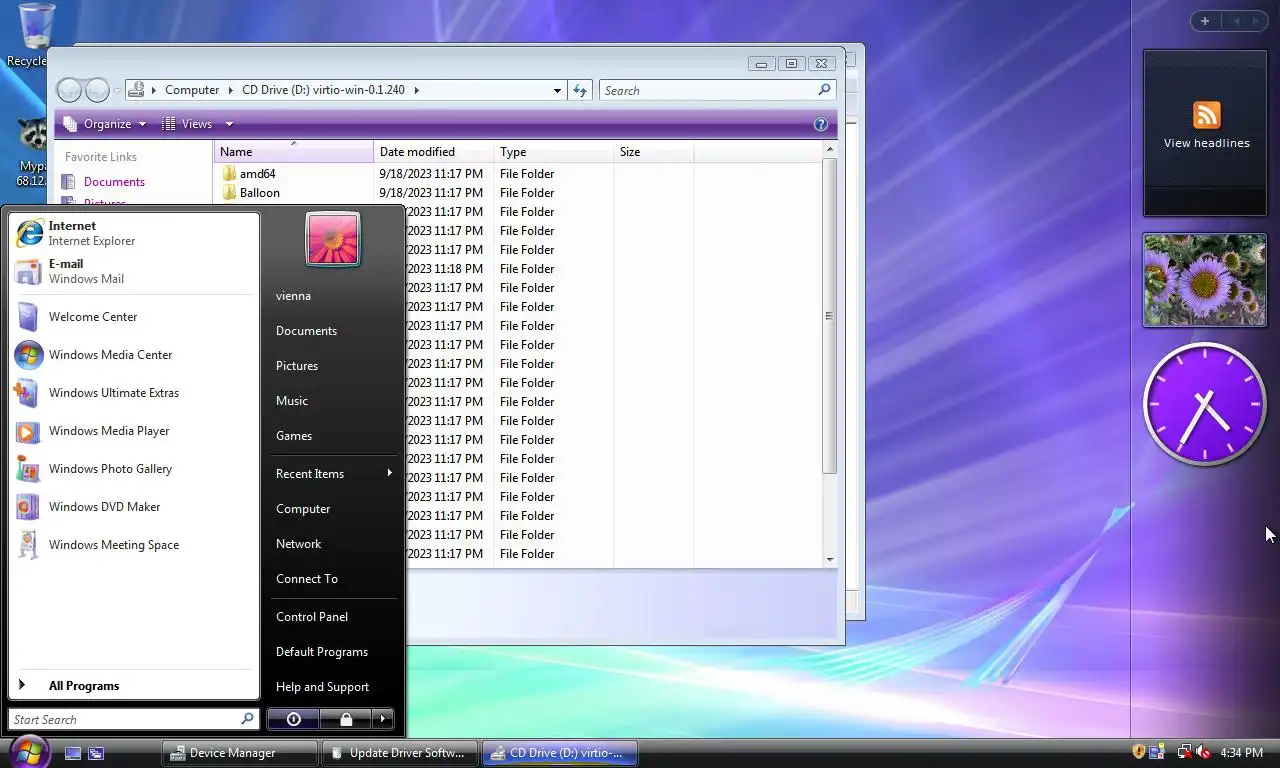1280x768 pixels.
Task: Click the RSS View headlines gadget
Action: [x=1206, y=132]
